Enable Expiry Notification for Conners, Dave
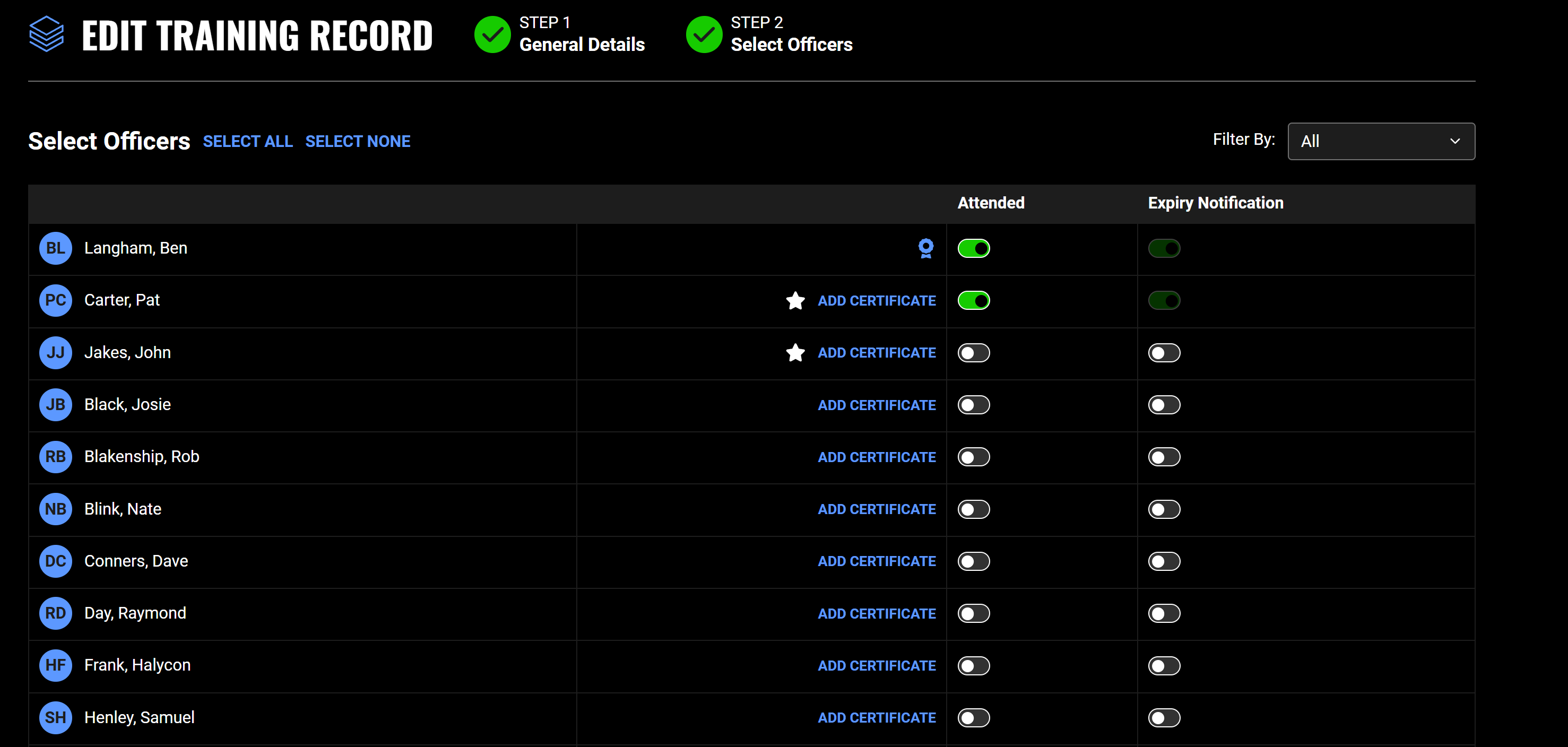 (1164, 561)
